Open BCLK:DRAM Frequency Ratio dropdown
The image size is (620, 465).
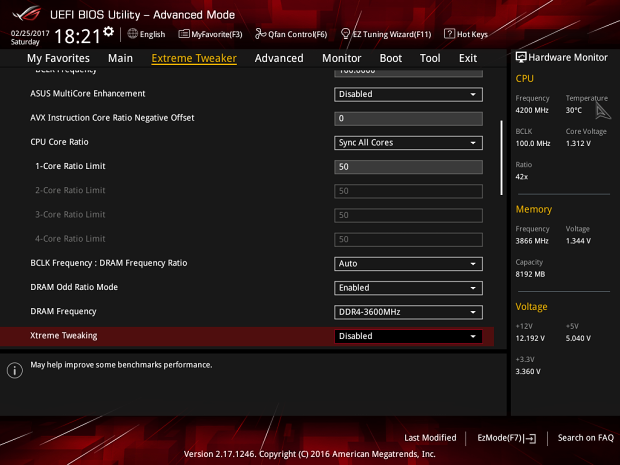[x=408, y=264]
